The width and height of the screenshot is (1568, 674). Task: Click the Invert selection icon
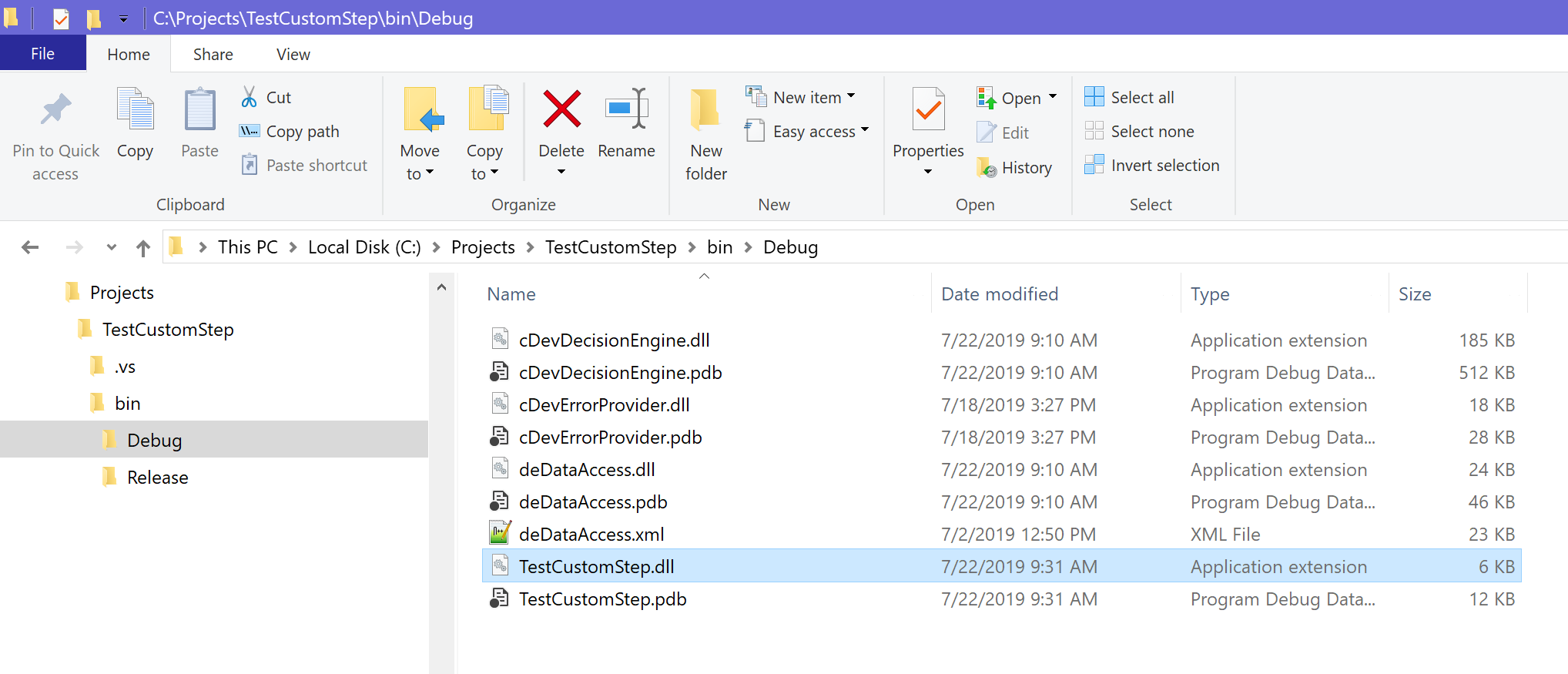(x=1094, y=165)
